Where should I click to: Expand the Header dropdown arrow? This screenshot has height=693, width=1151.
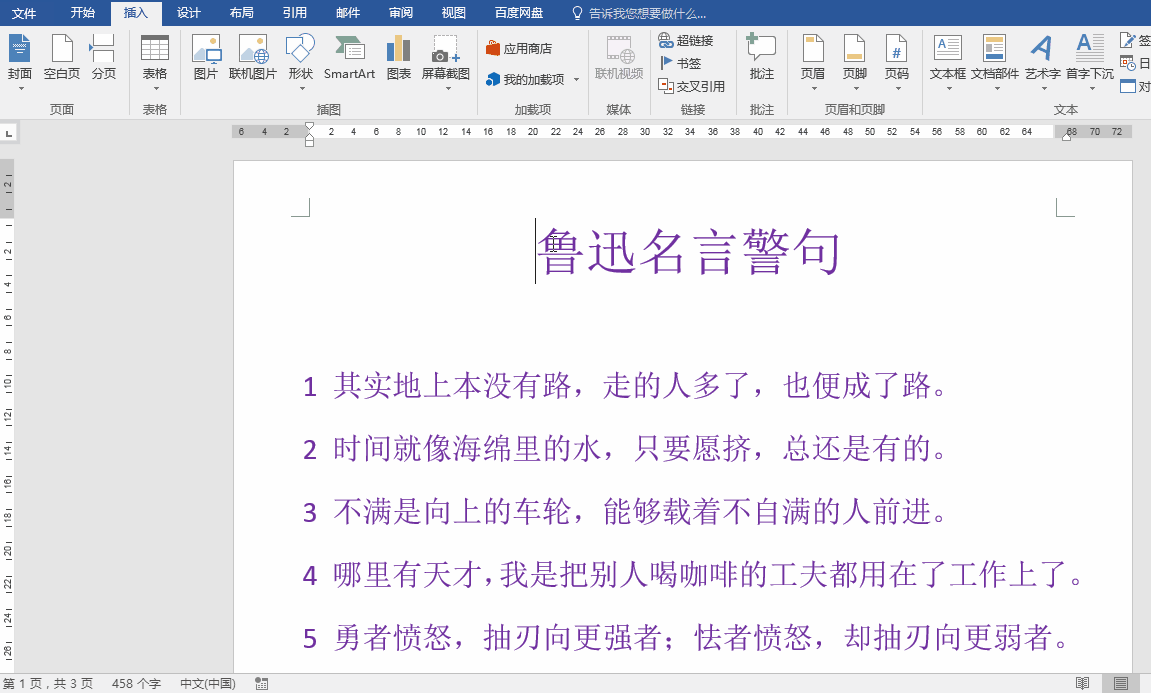coord(814,89)
